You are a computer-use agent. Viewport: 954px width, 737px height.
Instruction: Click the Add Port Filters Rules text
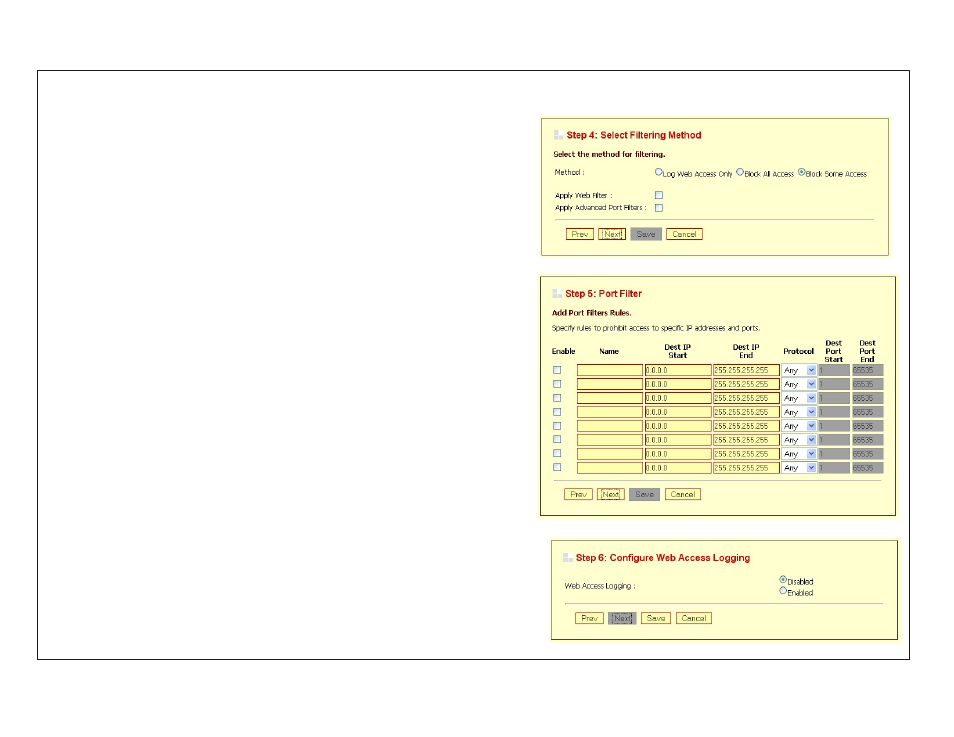(x=591, y=313)
